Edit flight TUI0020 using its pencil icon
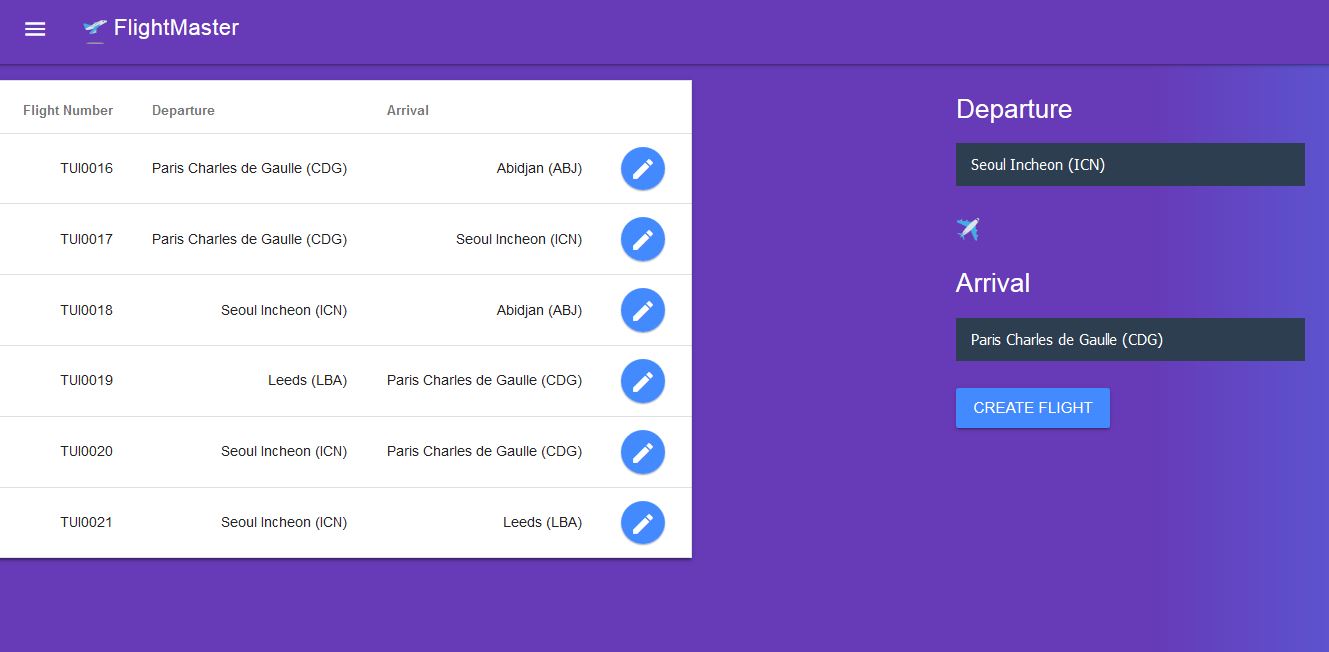The width and height of the screenshot is (1329, 652). (643, 452)
